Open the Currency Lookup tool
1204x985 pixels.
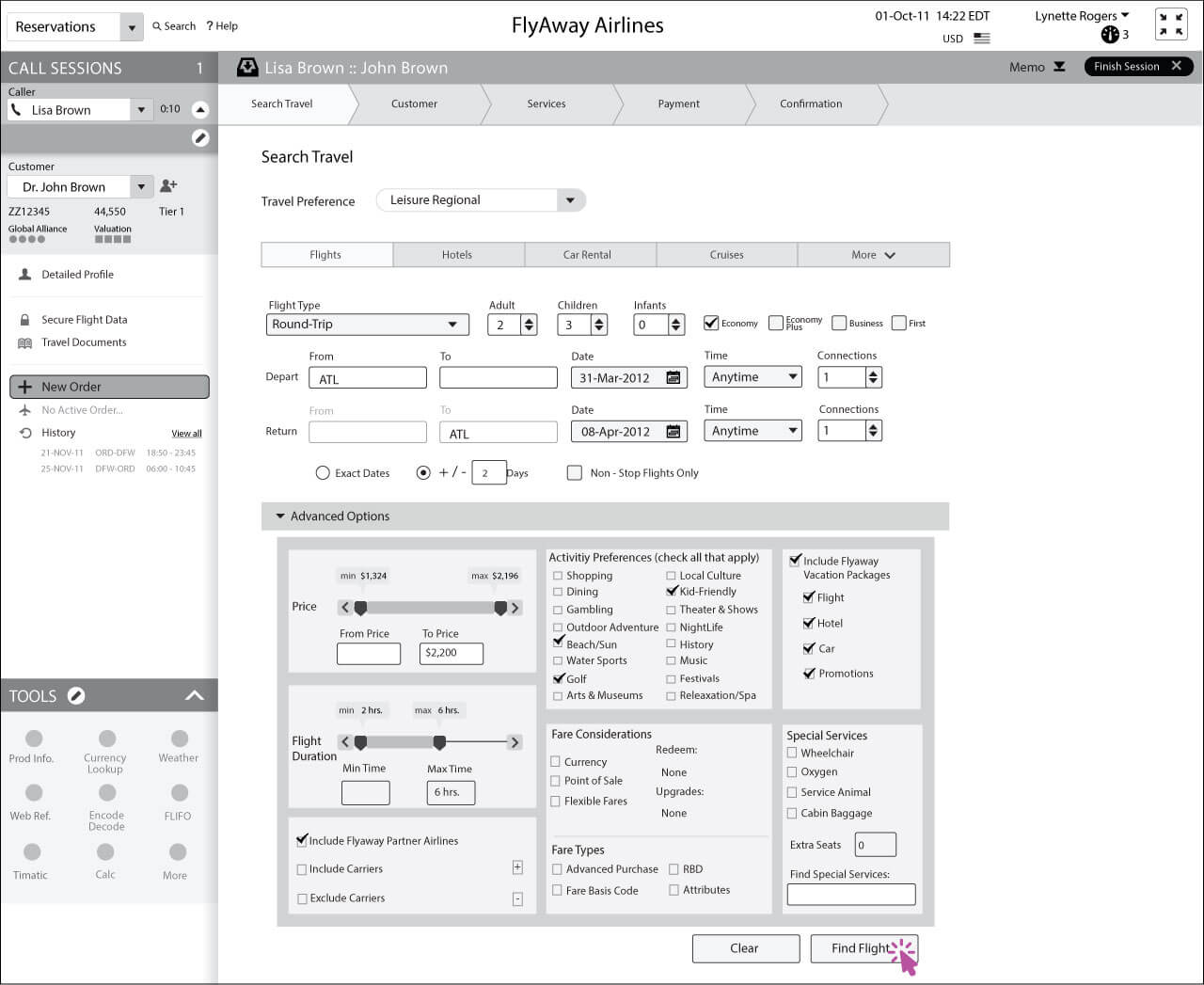click(x=104, y=745)
